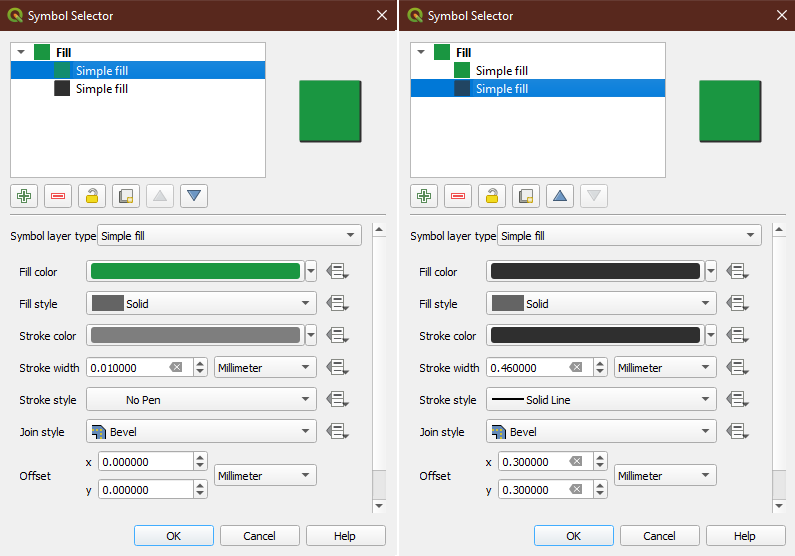Move layer down in left Symbol Selector
This screenshot has height=556, width=795.
pos(194,196)
